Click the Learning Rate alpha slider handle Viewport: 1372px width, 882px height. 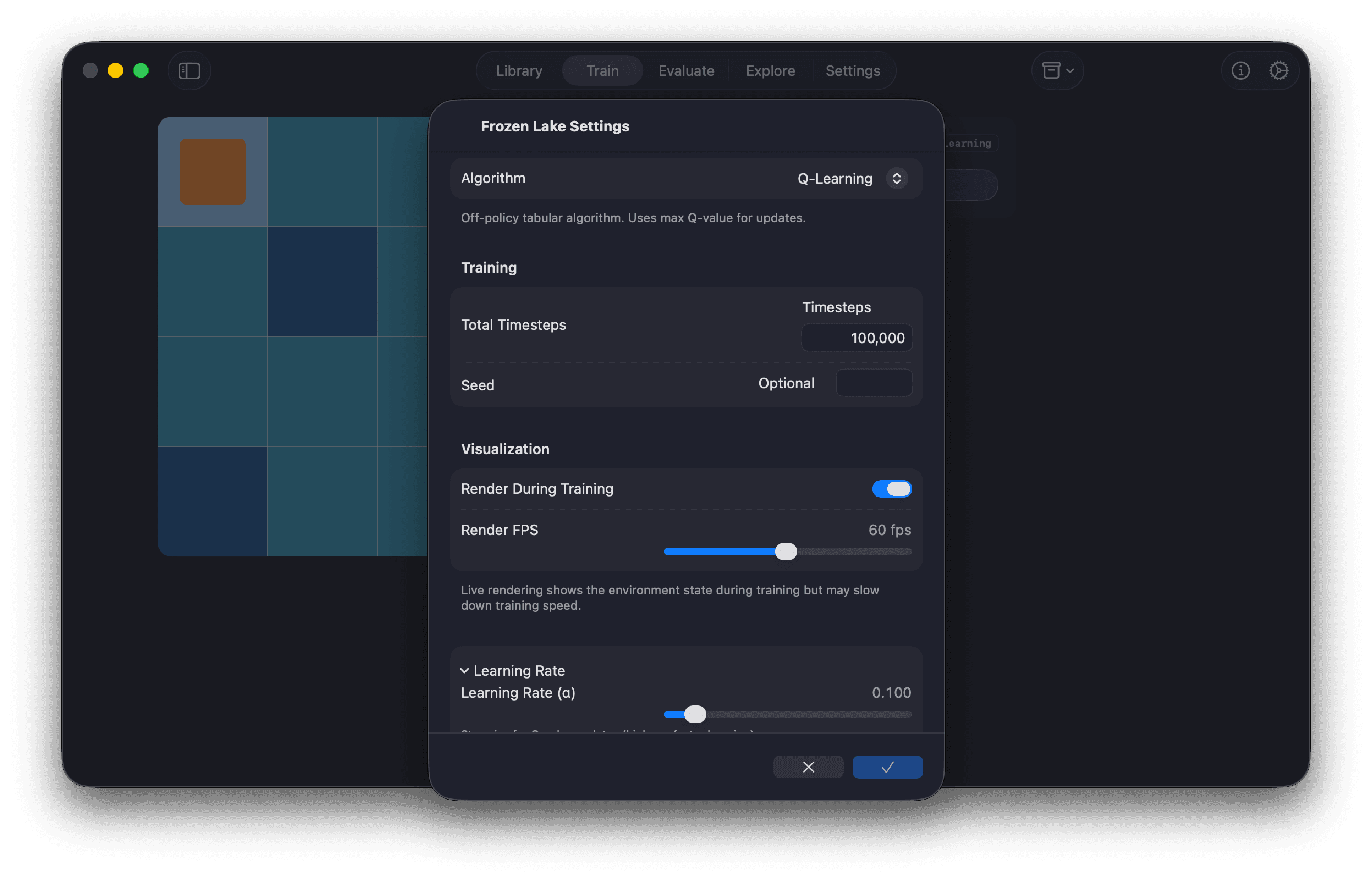[695, 714]
